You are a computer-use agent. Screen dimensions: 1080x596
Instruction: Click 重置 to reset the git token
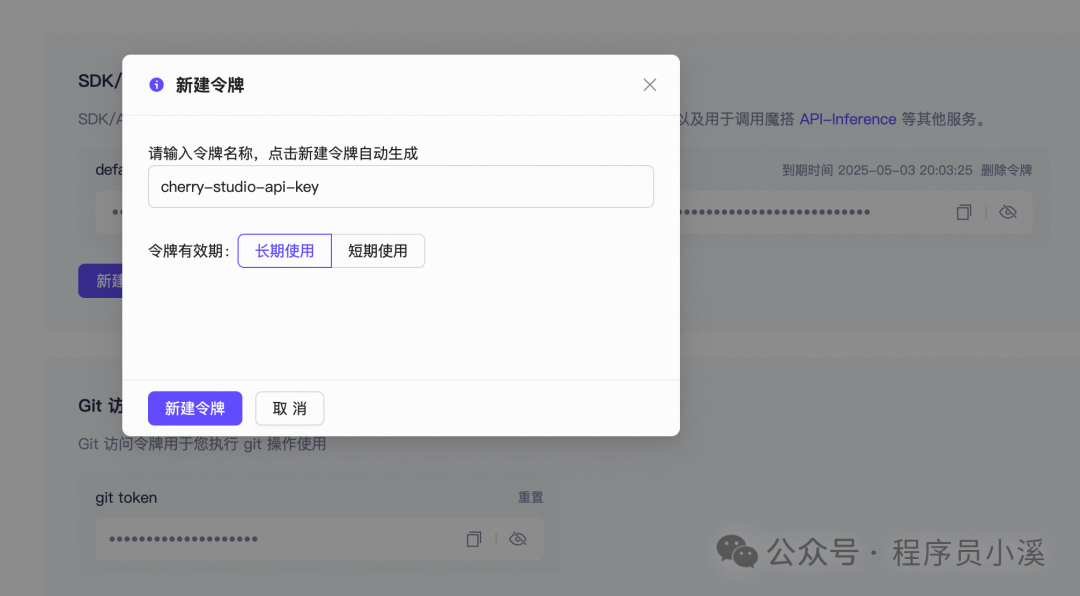[x=530, y=497]
